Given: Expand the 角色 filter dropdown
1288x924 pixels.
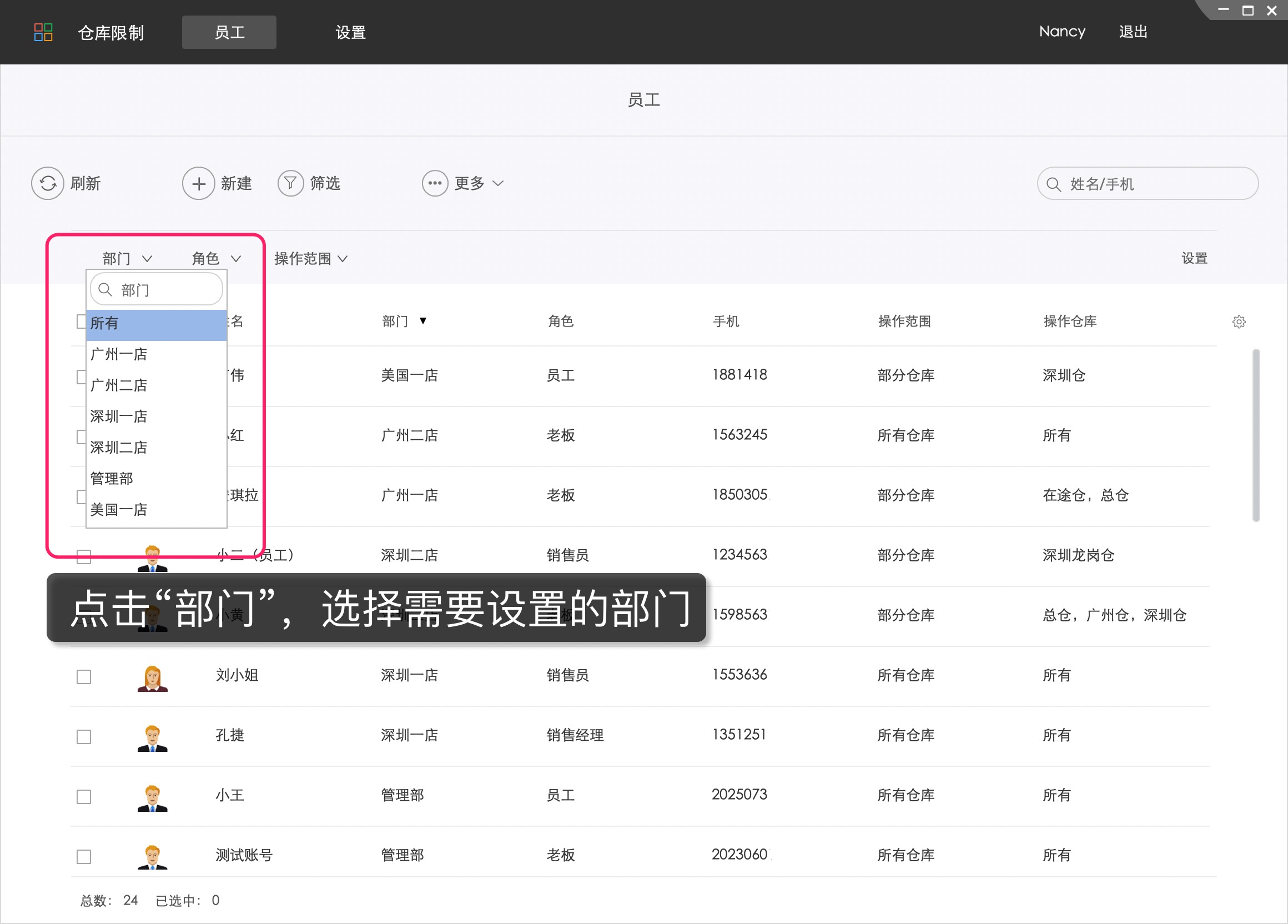Looking at the screenshot, I should coord(217,258).
